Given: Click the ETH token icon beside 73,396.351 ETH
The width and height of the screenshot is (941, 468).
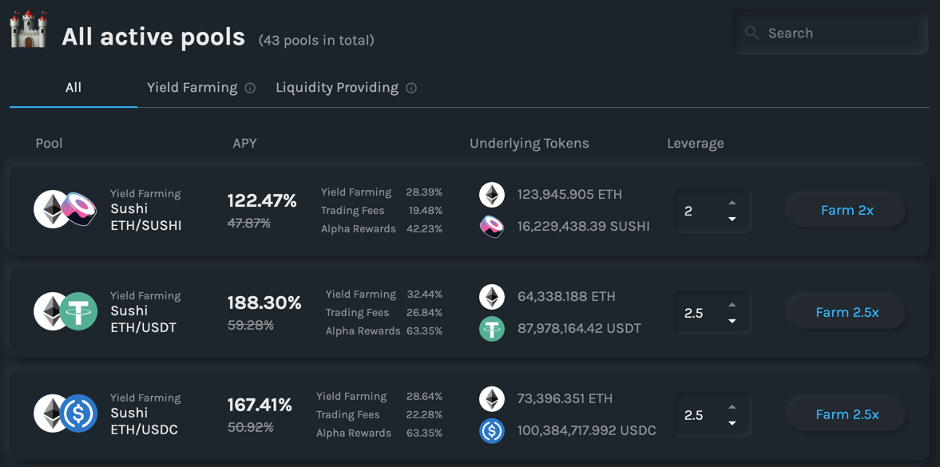Looking at the screenshot, I should pyautogui.click(x=492, y=399).
